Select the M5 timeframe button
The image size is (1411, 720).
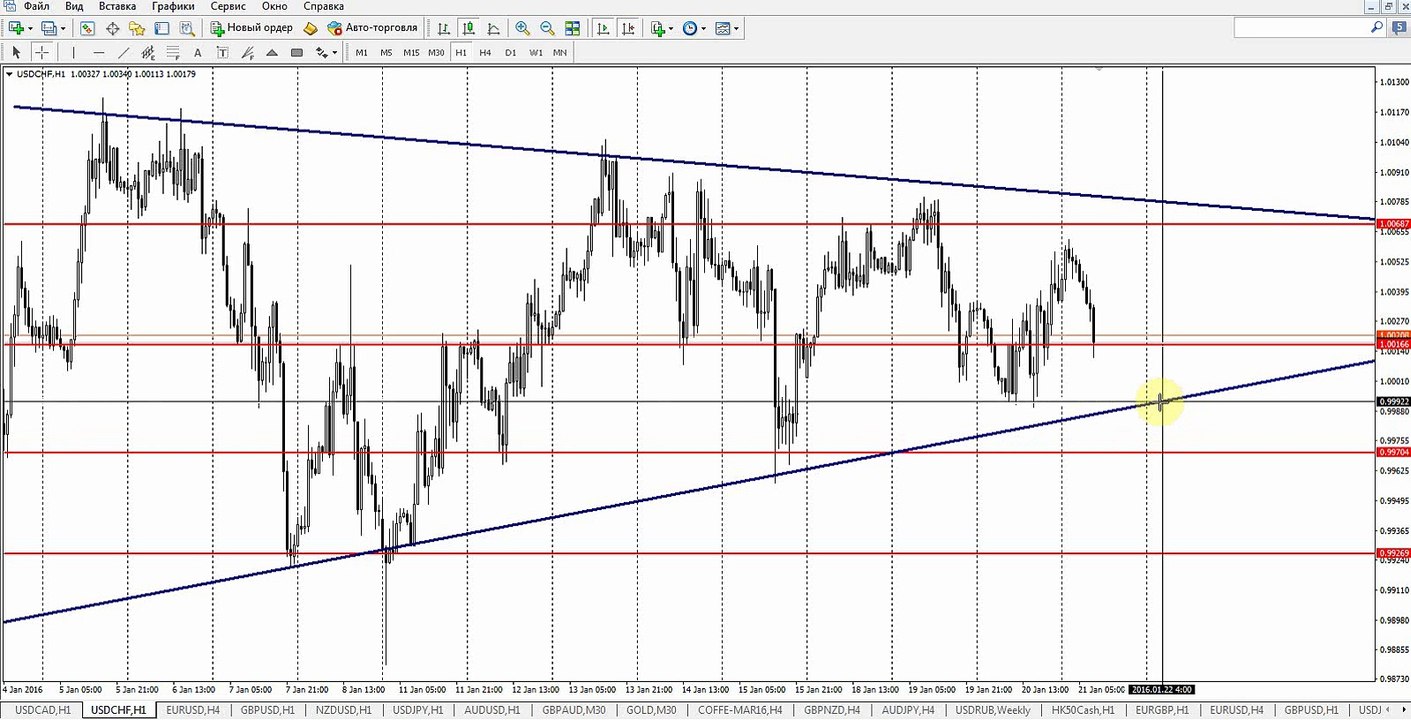pos(386,52)
